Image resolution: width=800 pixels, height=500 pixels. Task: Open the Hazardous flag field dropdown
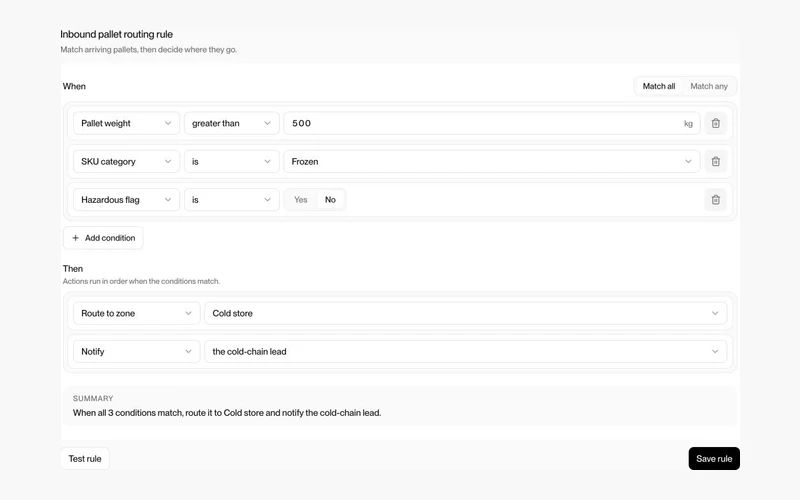127,199
